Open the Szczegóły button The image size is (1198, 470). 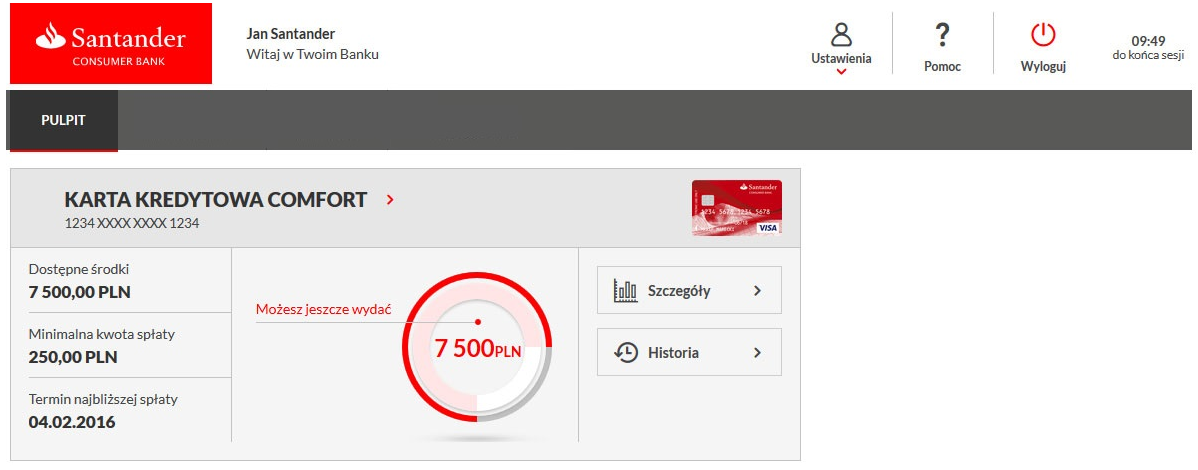(689, 290)
